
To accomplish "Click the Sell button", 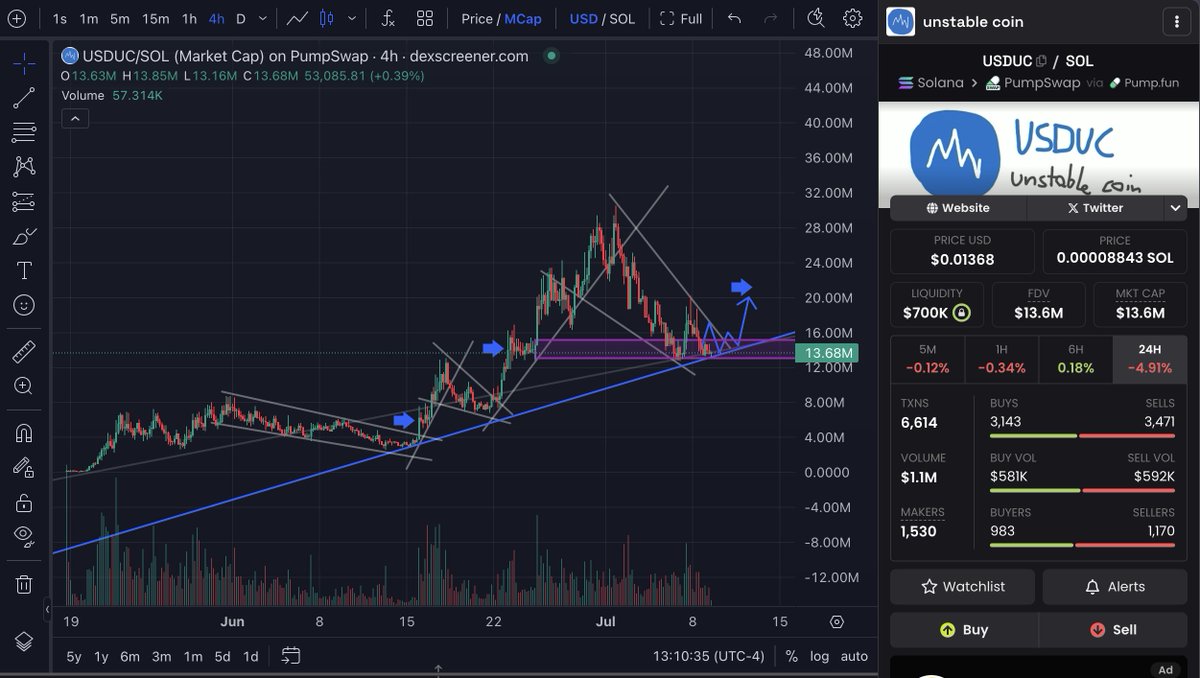I will click(1113, 630).
